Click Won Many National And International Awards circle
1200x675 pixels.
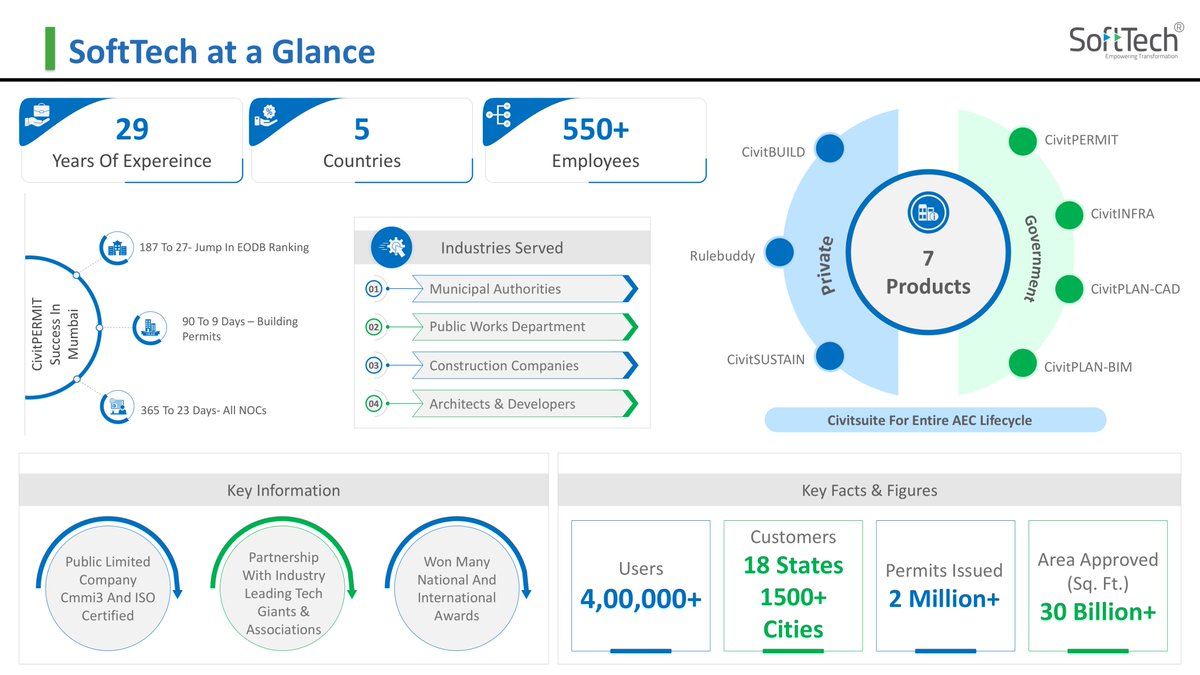click(457, 589)
